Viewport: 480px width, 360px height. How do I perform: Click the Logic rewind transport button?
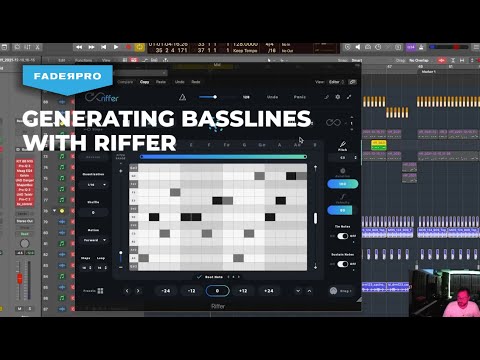(x=79, y=47)
